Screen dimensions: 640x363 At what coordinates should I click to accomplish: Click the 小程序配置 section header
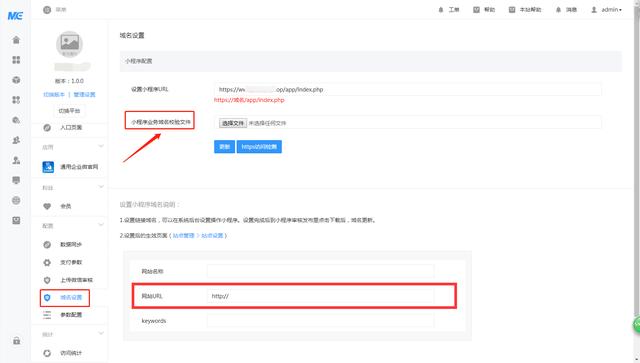click(x=371, y=61)
